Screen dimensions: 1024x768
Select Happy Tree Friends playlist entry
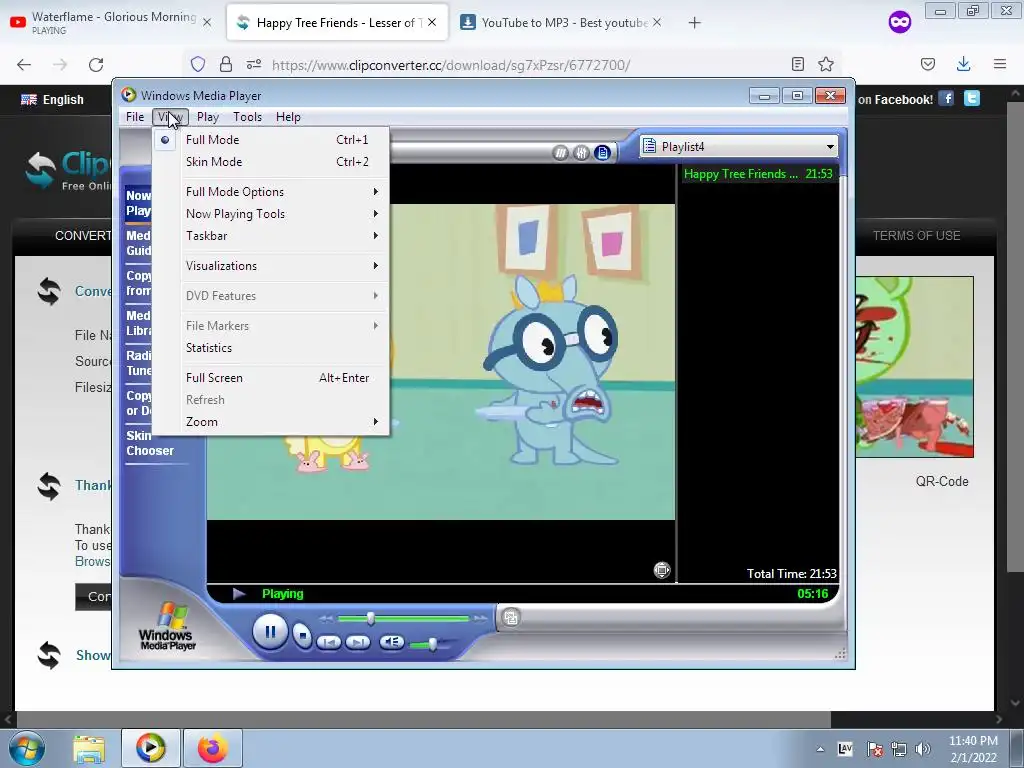758,174
